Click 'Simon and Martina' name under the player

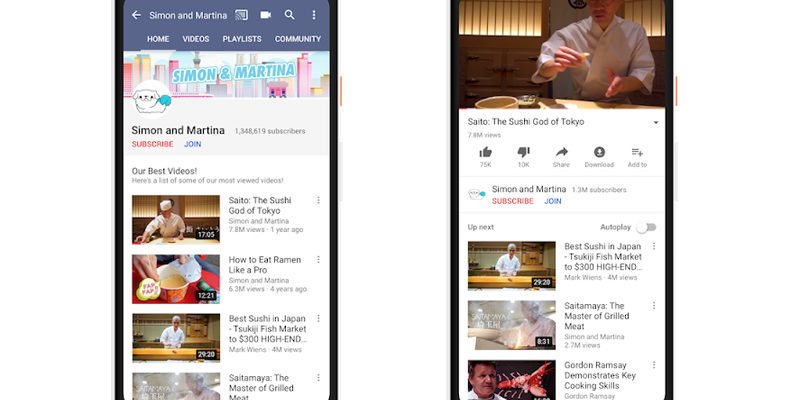pyautogui.click(x=529, y=189)
